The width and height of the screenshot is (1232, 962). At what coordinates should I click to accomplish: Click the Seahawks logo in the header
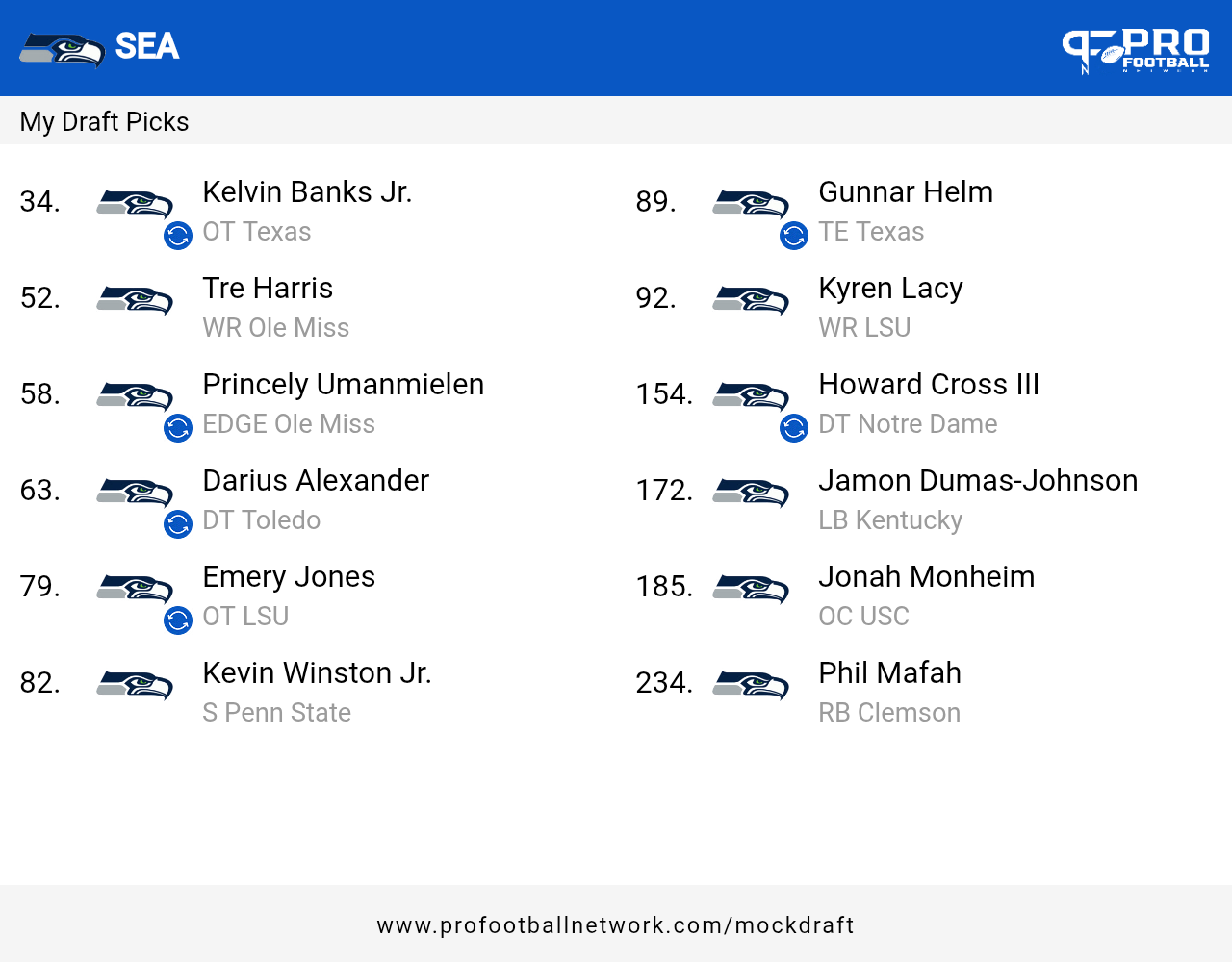62,49
